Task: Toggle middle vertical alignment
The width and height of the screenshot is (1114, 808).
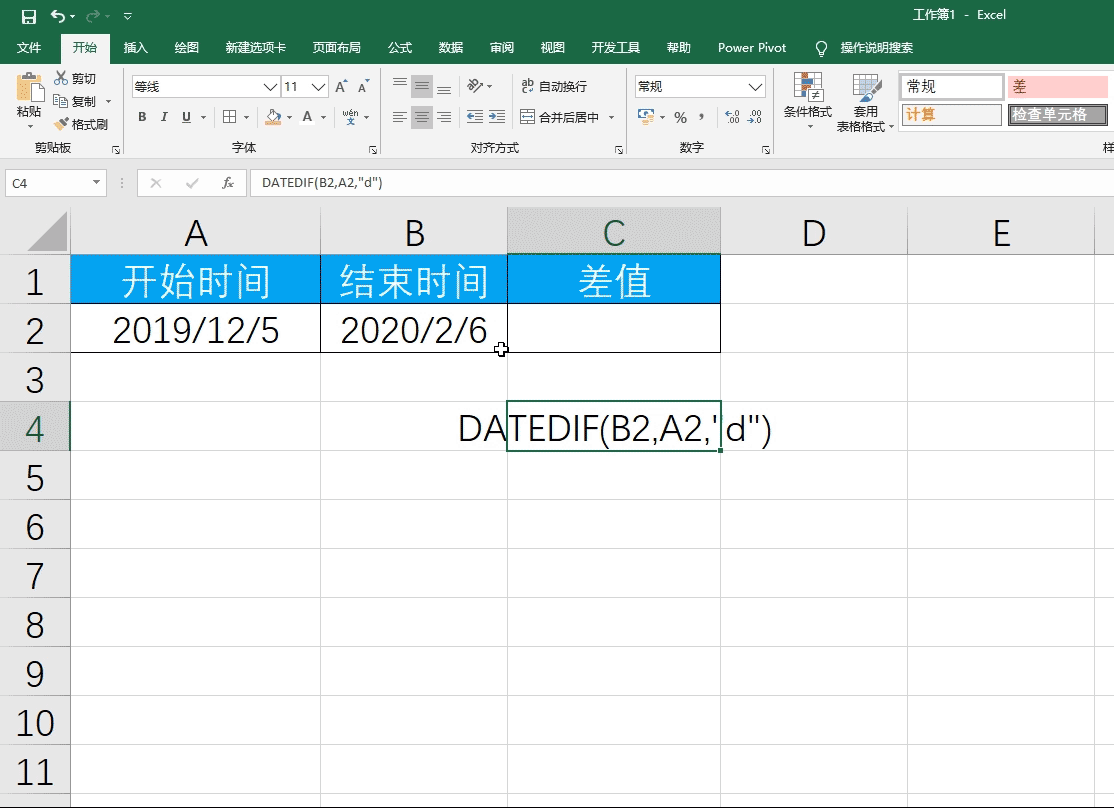Action: pos(422,87)
